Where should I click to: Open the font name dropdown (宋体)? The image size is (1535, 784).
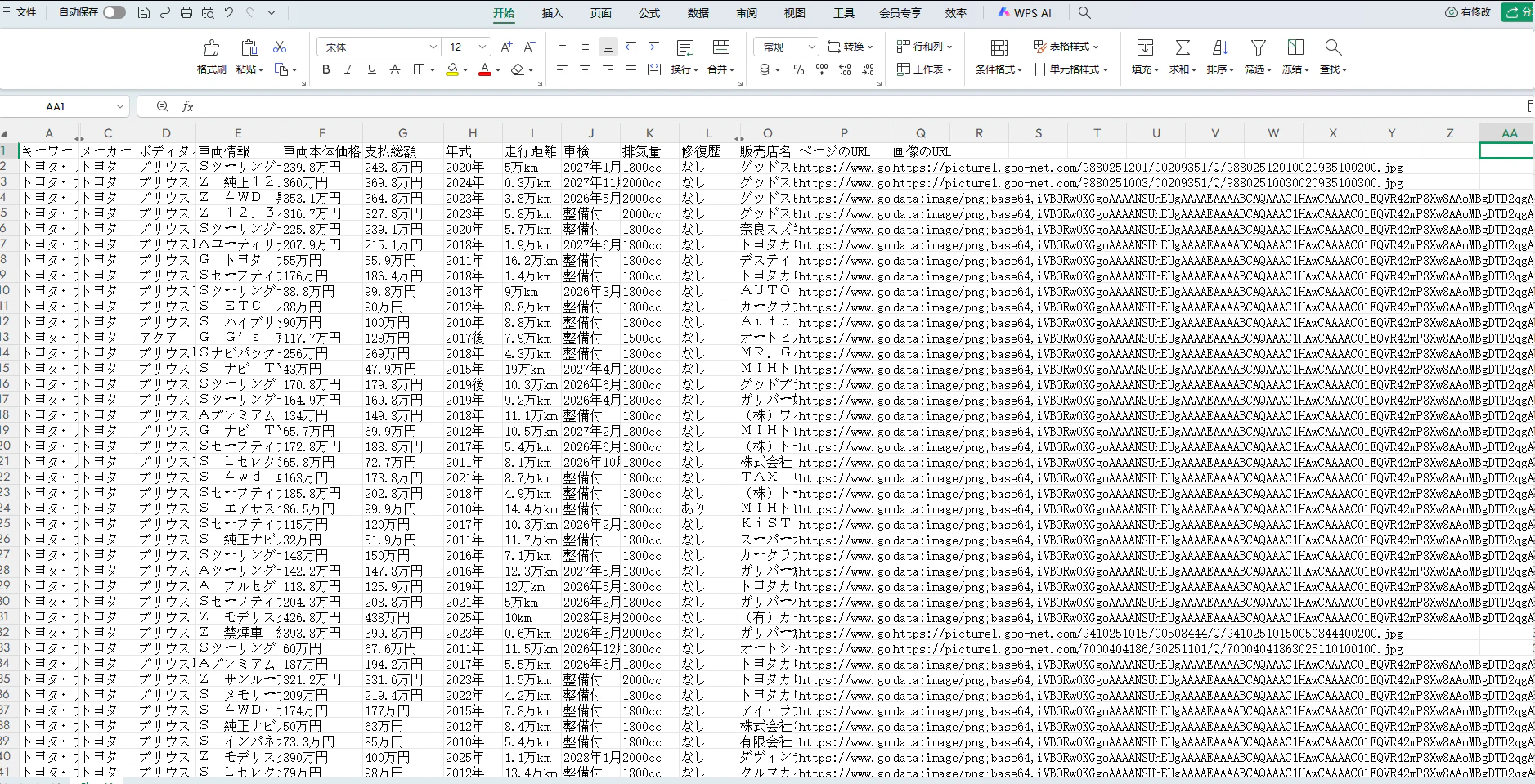(x=433, y=47)
